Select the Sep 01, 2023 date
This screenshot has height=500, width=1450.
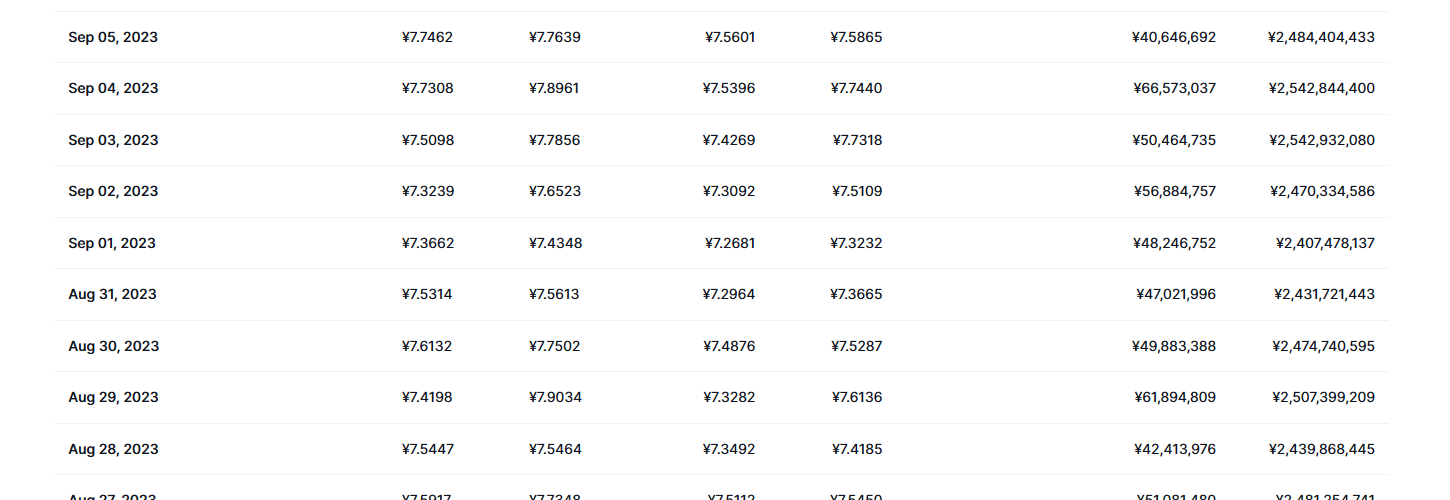click(112, 243)
